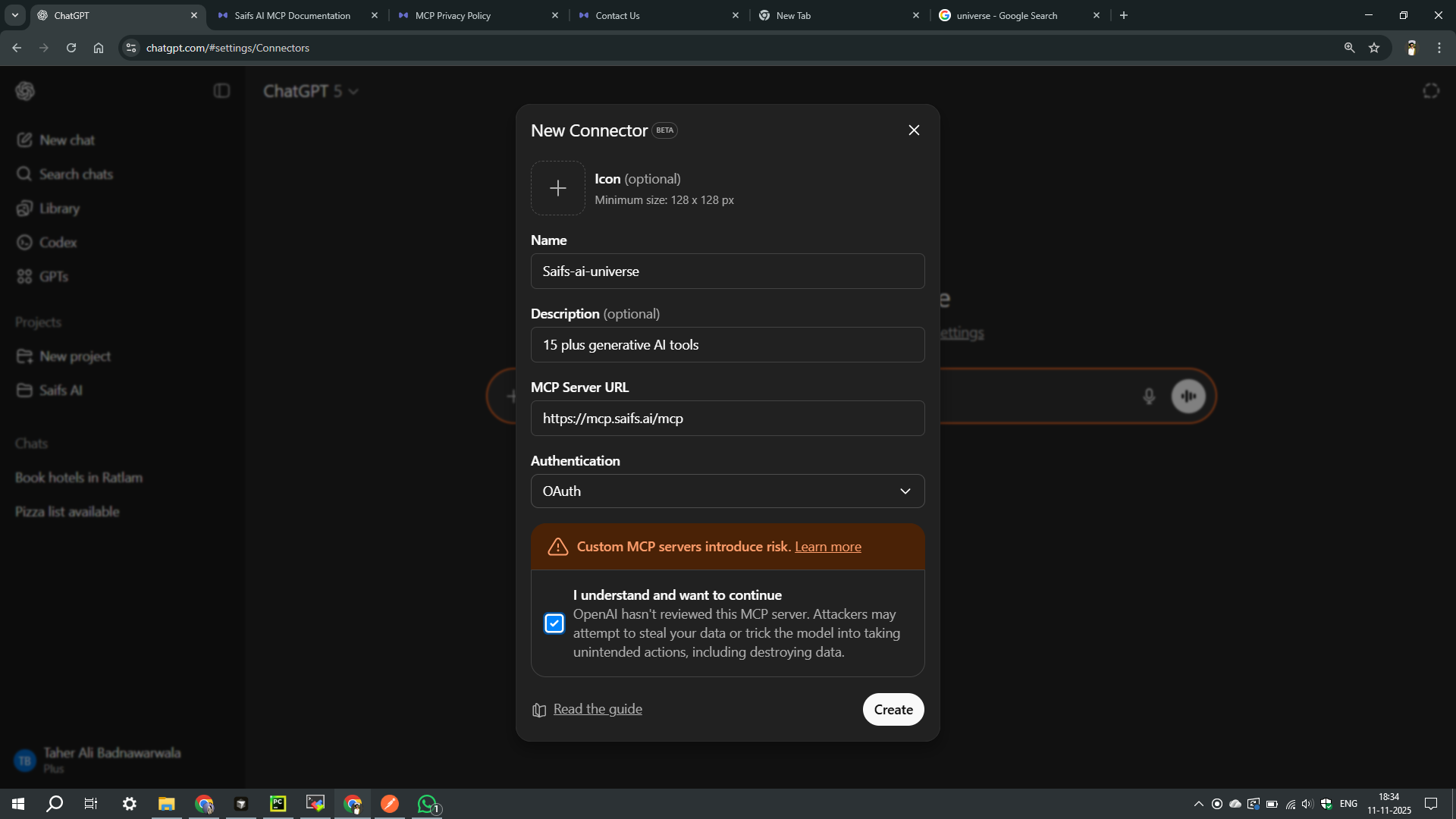Screen dimensions: 1456x819
Task: Open WhatsApp on taskbar
Action: click(x=428, y=804)
